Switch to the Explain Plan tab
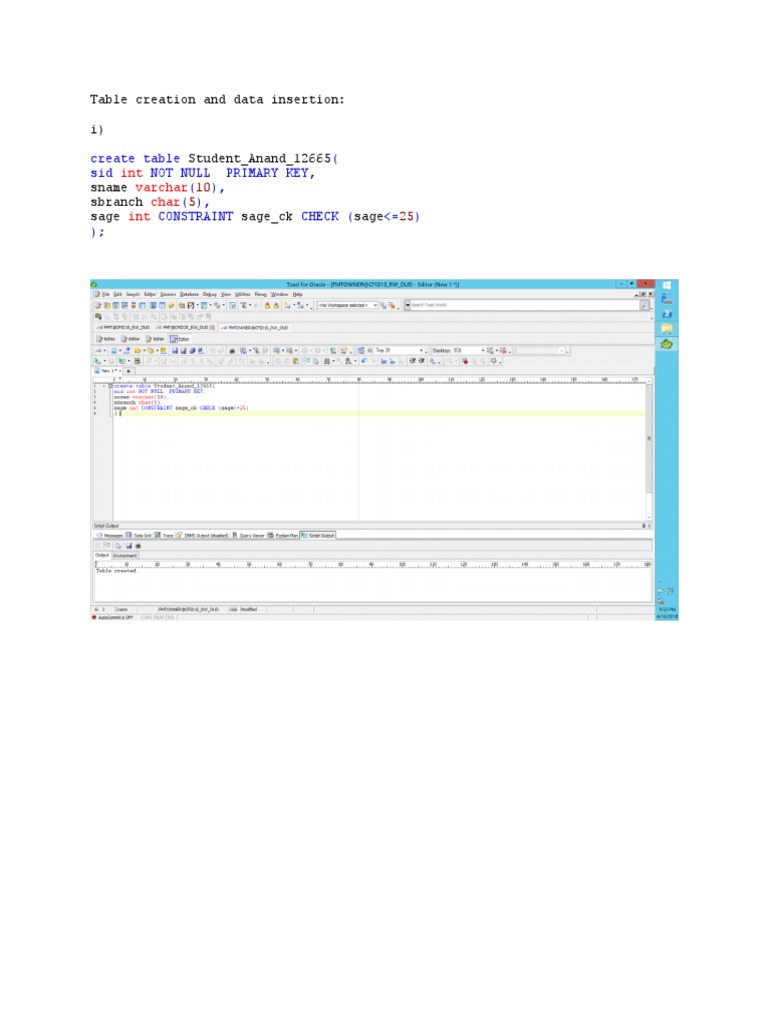Viewport: 768px width, 1024px height. [283, 536]
